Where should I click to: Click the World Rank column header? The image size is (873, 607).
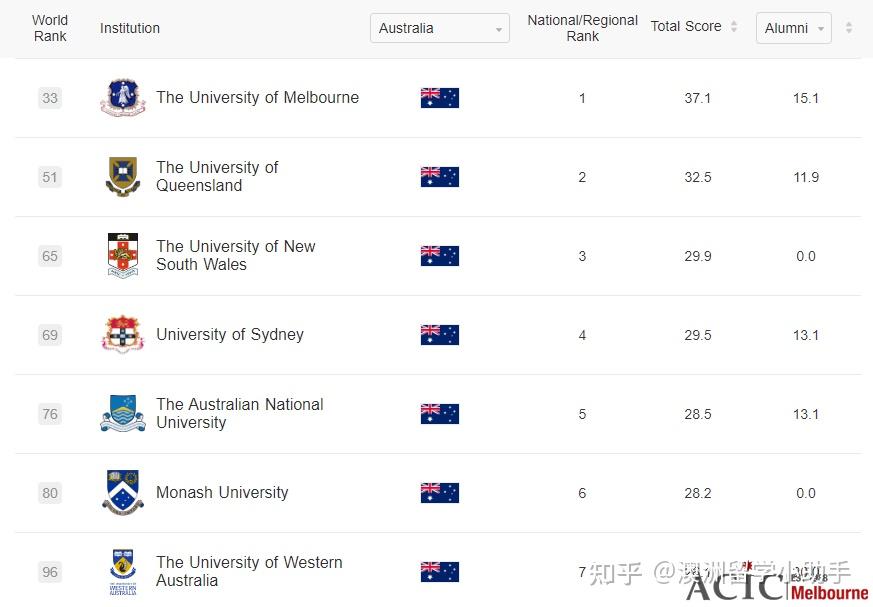coord(50,28)
